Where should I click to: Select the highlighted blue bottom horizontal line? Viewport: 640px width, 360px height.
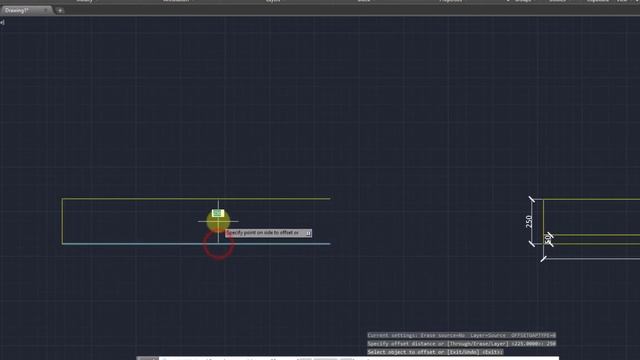196,244
